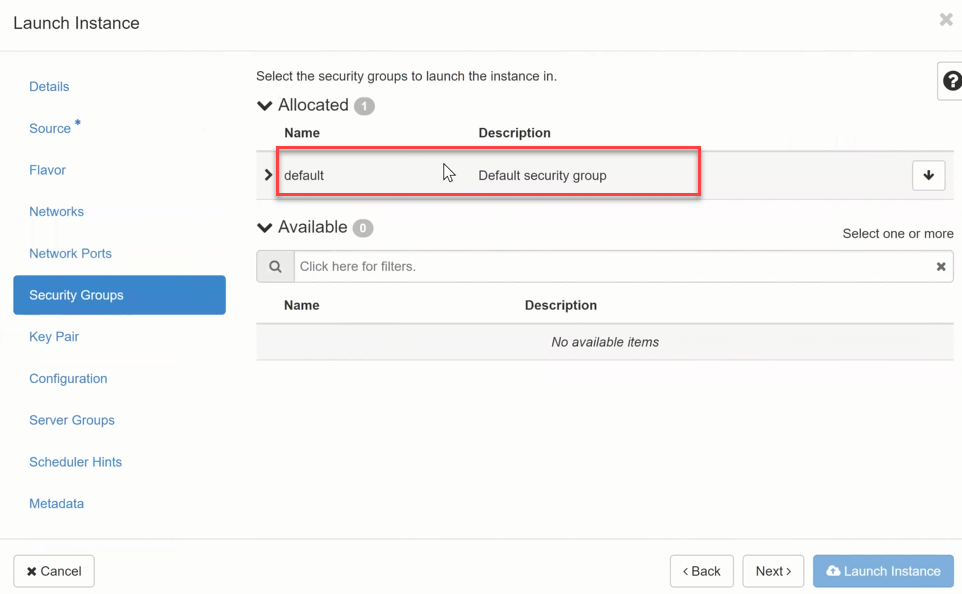This screenshot has width=962, height=594.
Task: Remove default security group using down arrow
Action: (928, 175)
